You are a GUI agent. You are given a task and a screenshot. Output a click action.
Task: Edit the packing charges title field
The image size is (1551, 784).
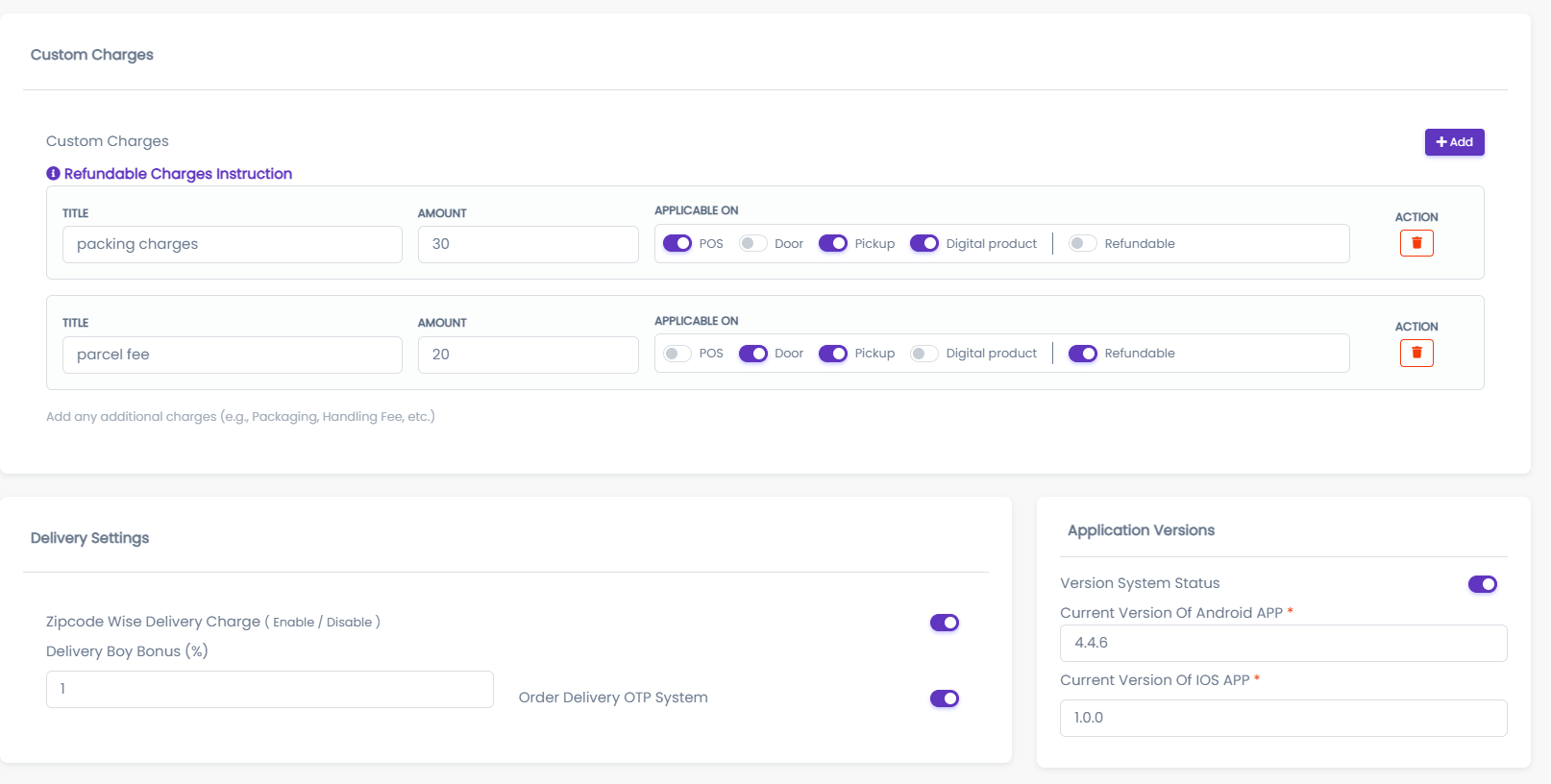click(233, 244)
